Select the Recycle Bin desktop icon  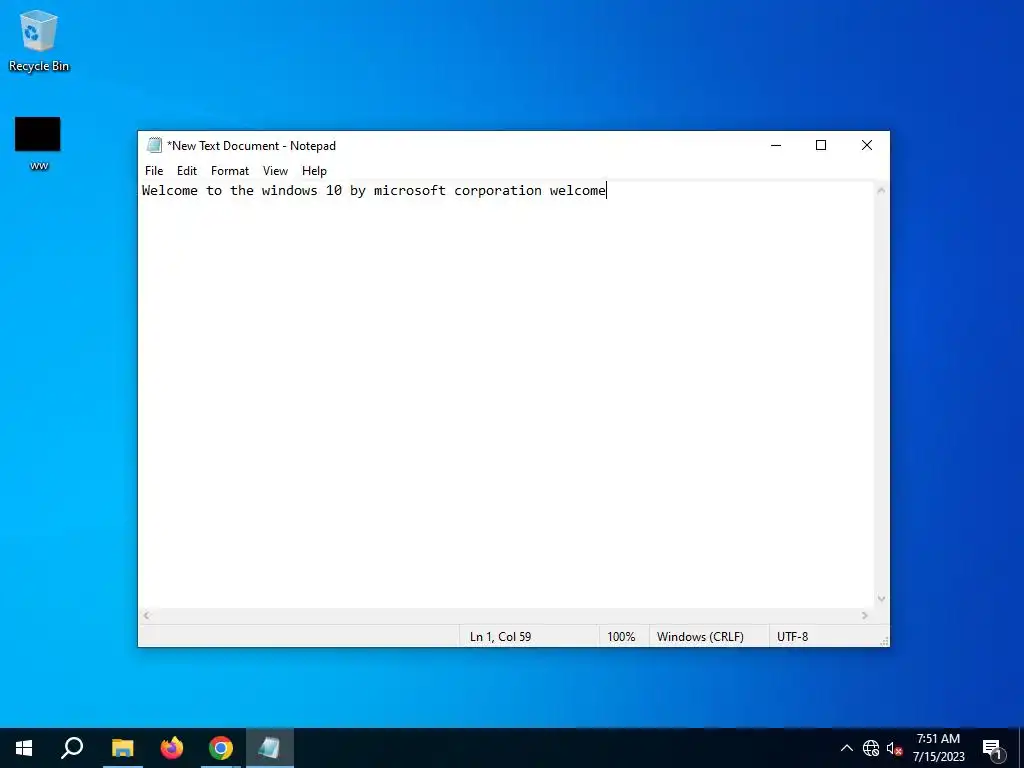coord(39,40)
